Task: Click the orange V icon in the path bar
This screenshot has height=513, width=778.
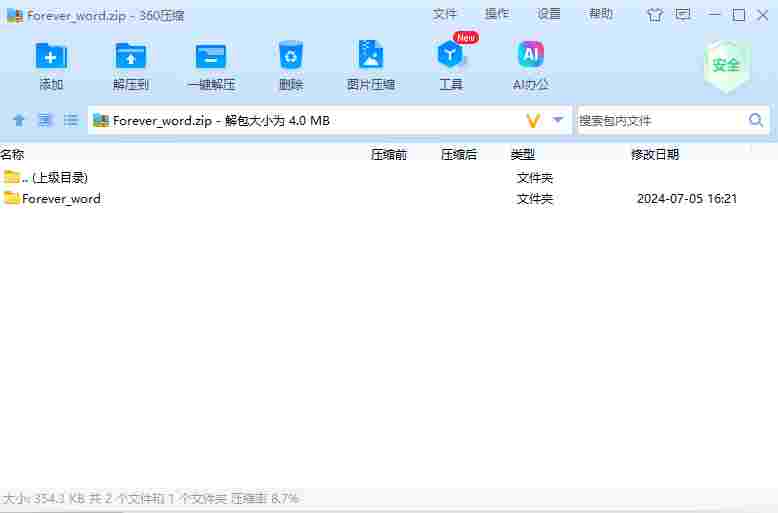Action: (x=533, y=121)
